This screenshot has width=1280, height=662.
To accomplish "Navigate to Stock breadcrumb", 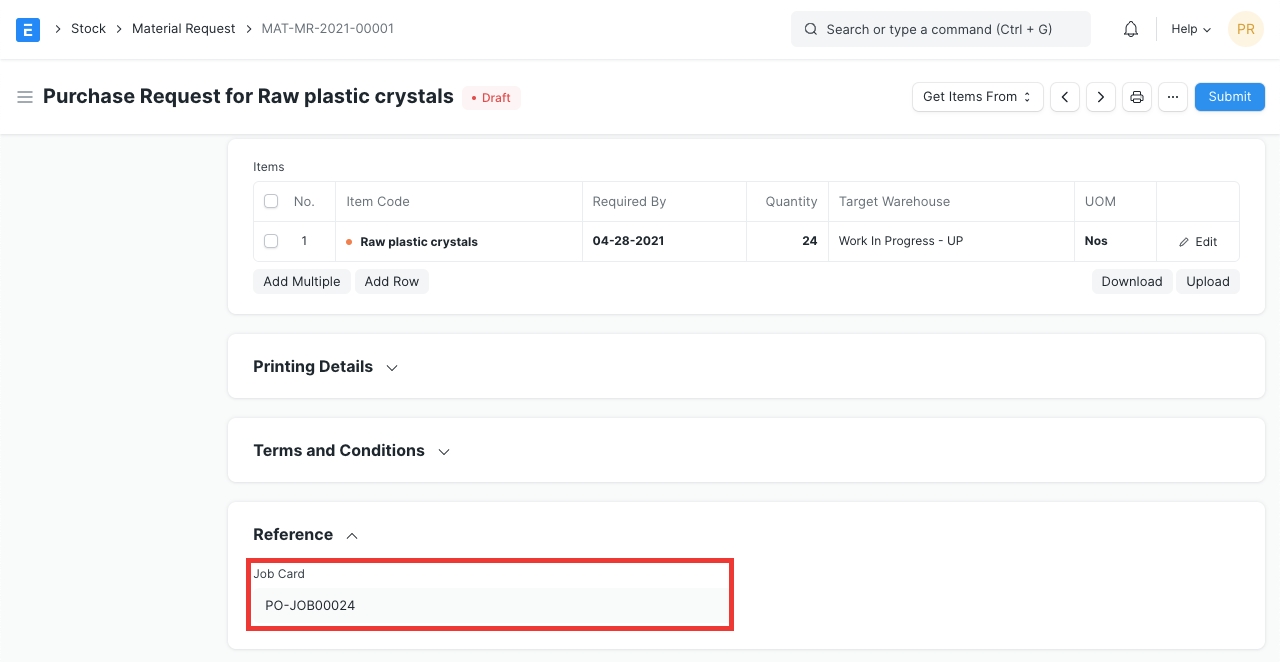I will [x=88, y=29].
